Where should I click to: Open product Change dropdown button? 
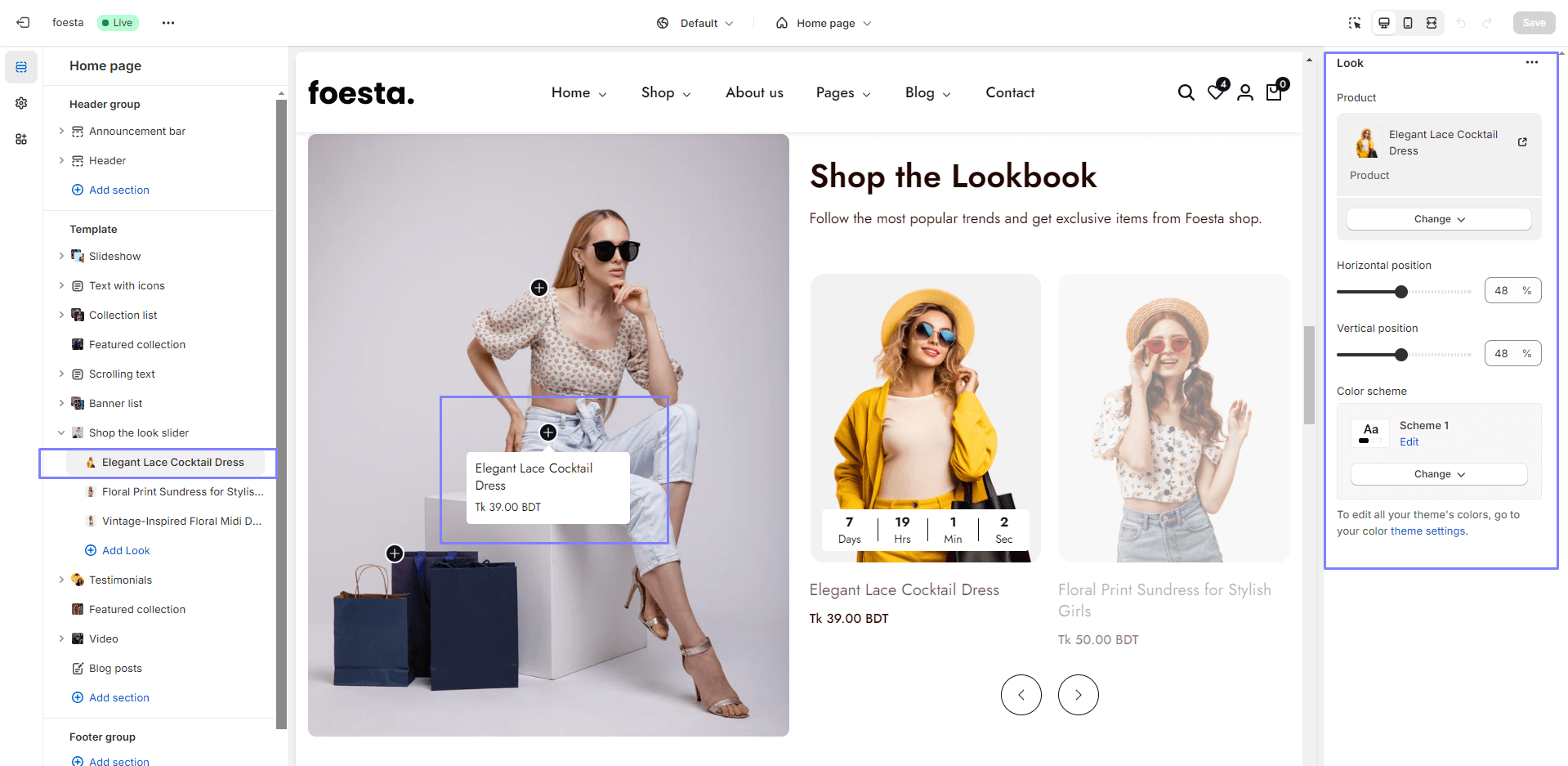[x=1439, y=219]
